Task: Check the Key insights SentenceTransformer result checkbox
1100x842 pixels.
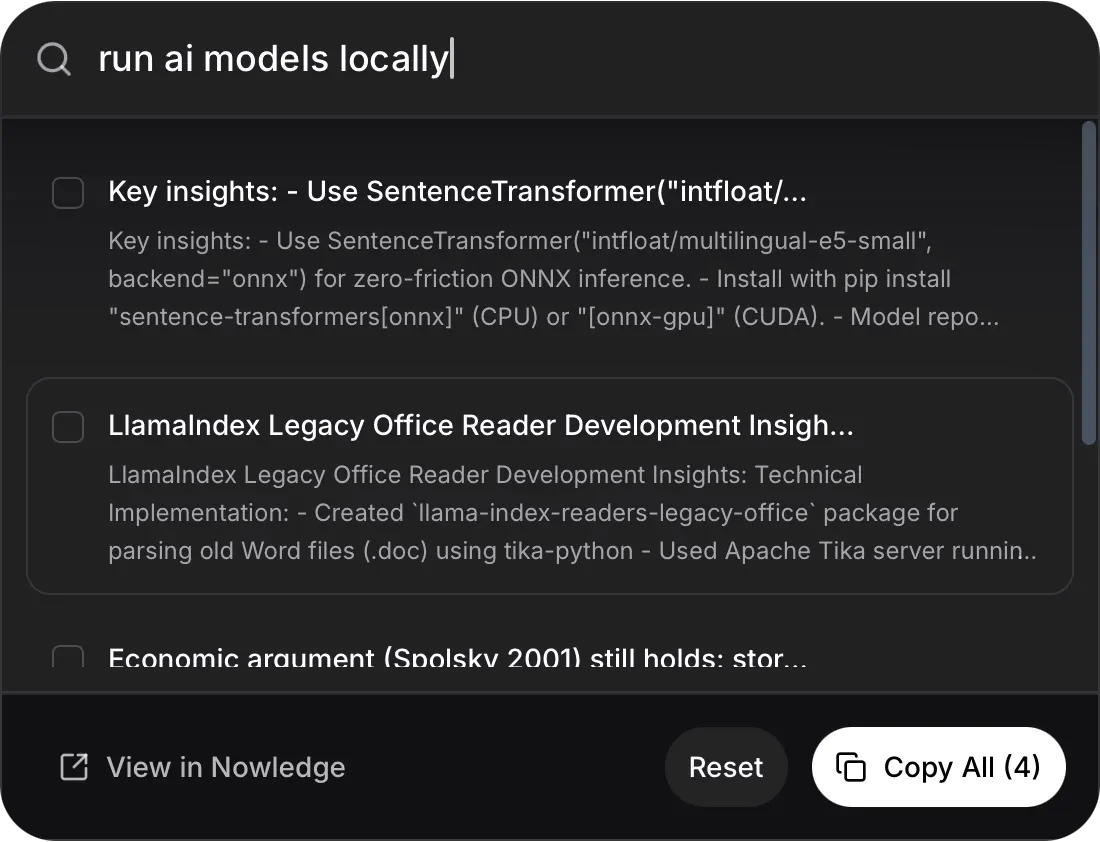Action: [x=67, y=192]
